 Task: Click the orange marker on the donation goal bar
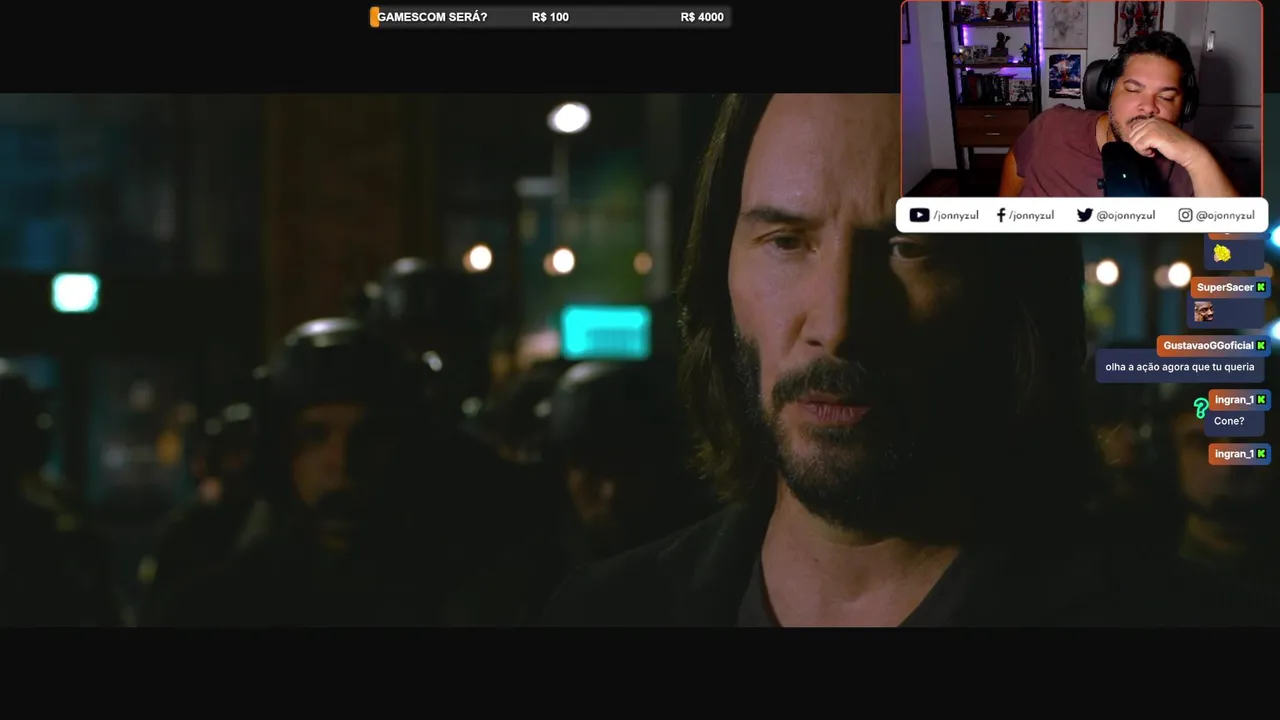click(x=374, y=17)
